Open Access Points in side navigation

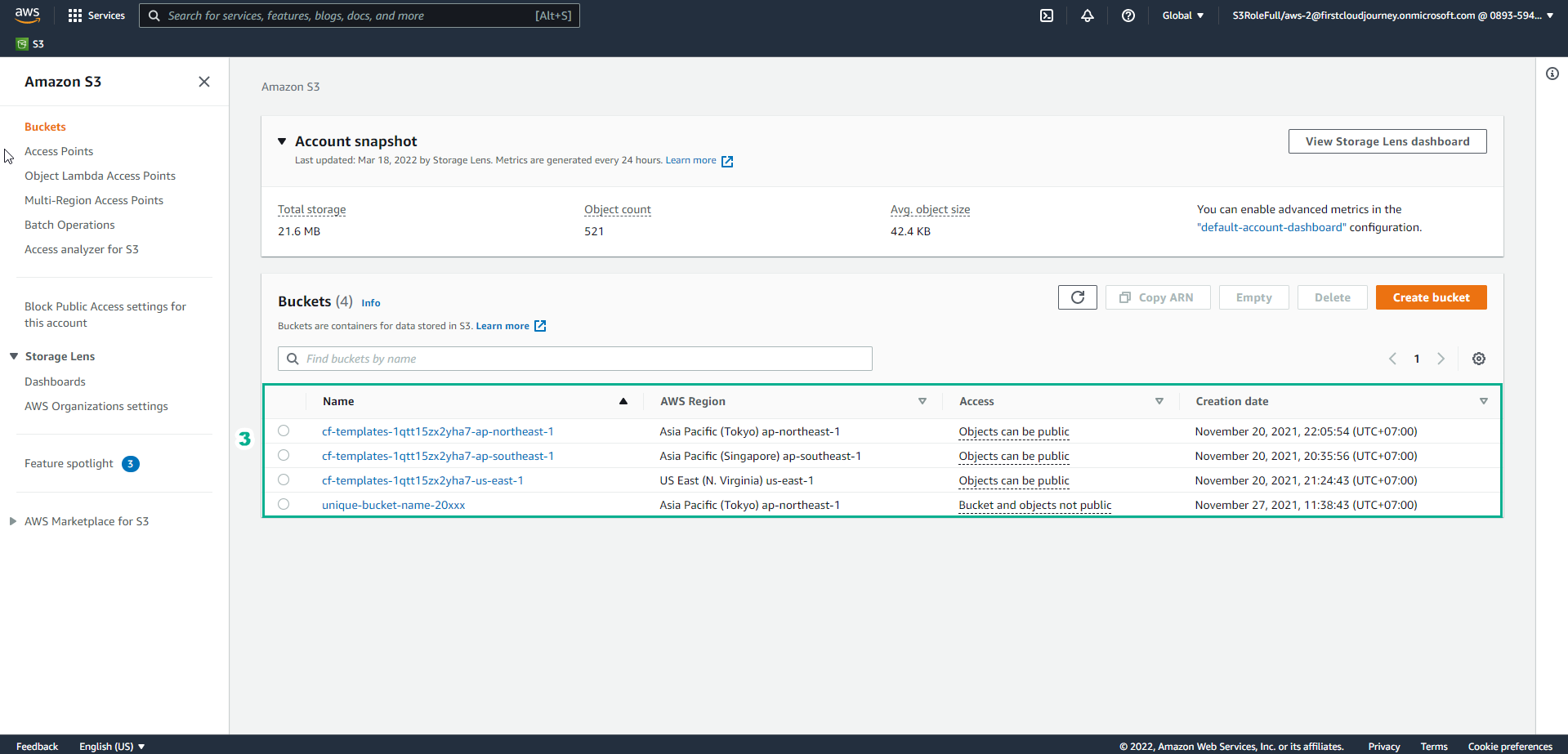click(59, 151)
